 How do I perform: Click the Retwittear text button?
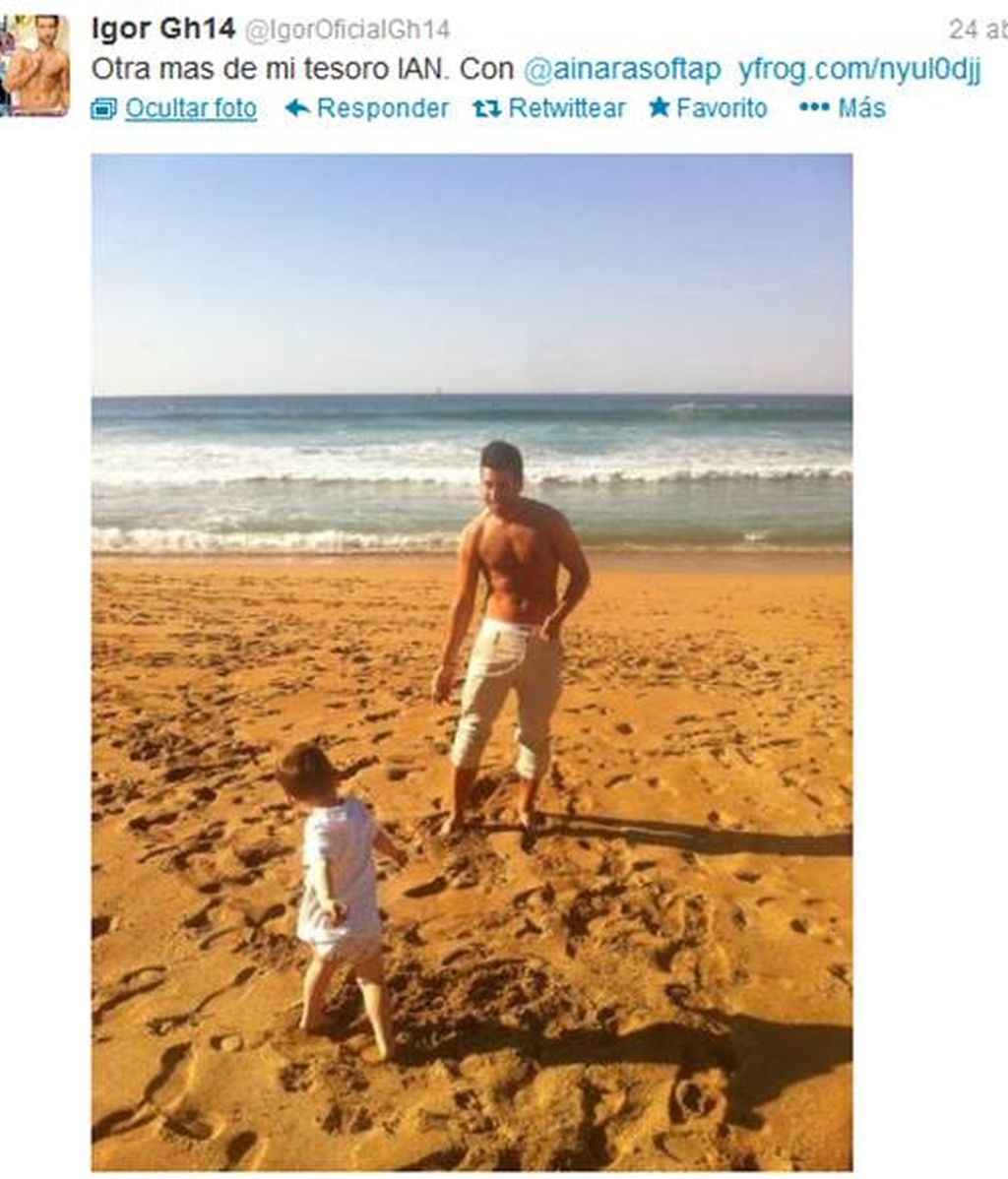(x=567, y=108)
